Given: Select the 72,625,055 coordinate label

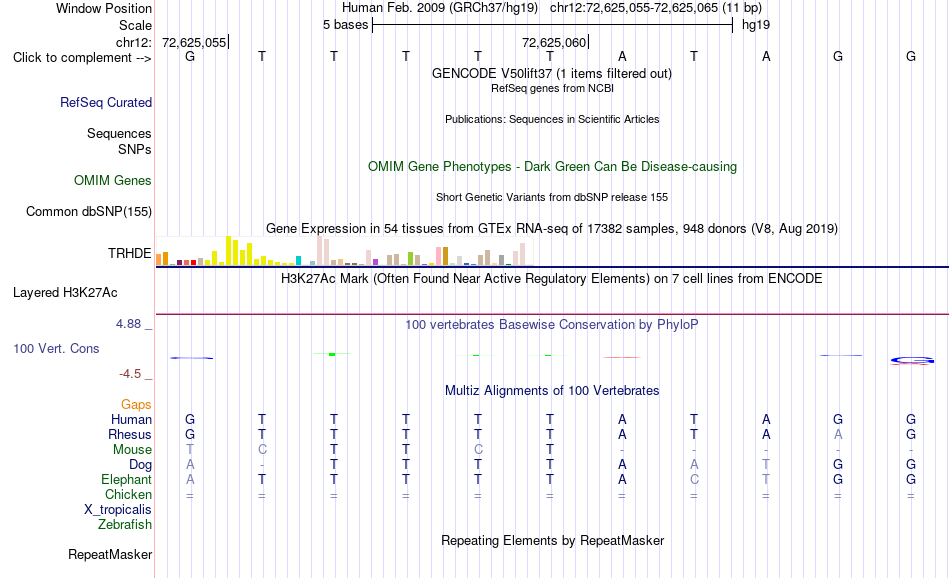Looking at the screenshot, I should pos(194,42).
